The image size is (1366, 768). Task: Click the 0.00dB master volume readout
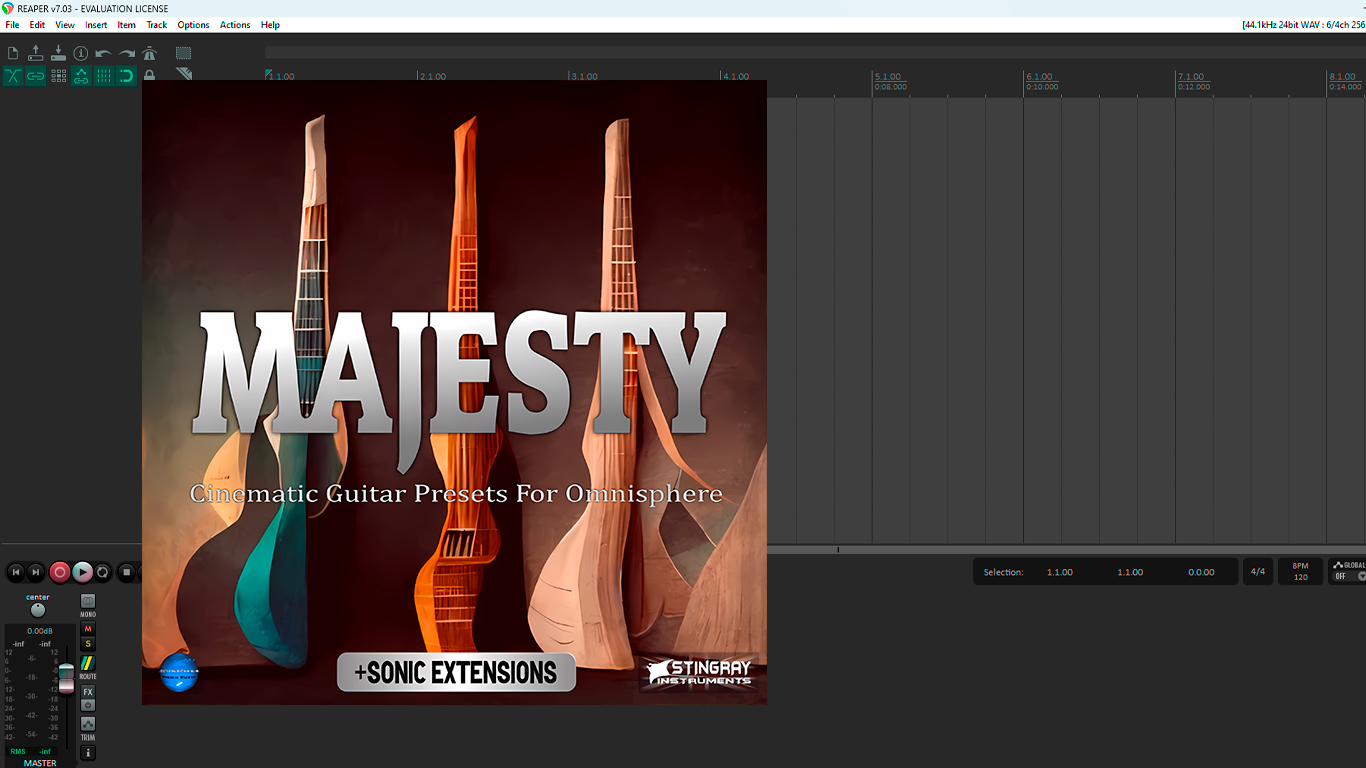(40, 631)
